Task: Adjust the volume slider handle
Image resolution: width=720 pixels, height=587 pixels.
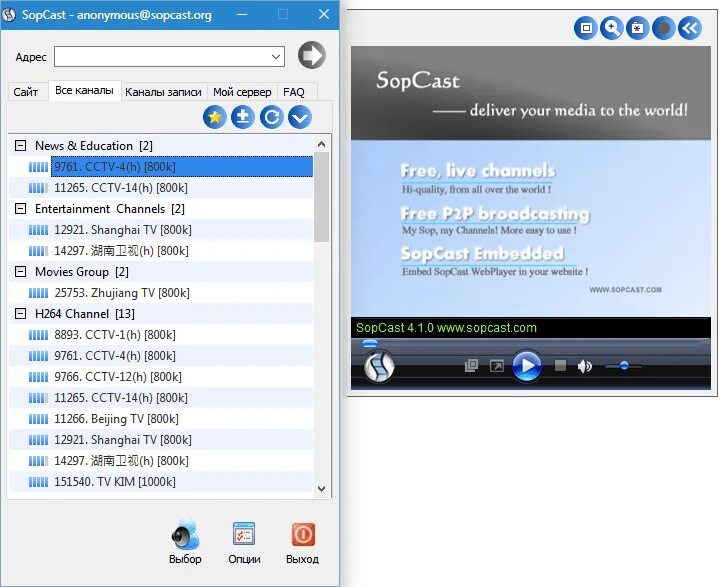Action: 624,366
